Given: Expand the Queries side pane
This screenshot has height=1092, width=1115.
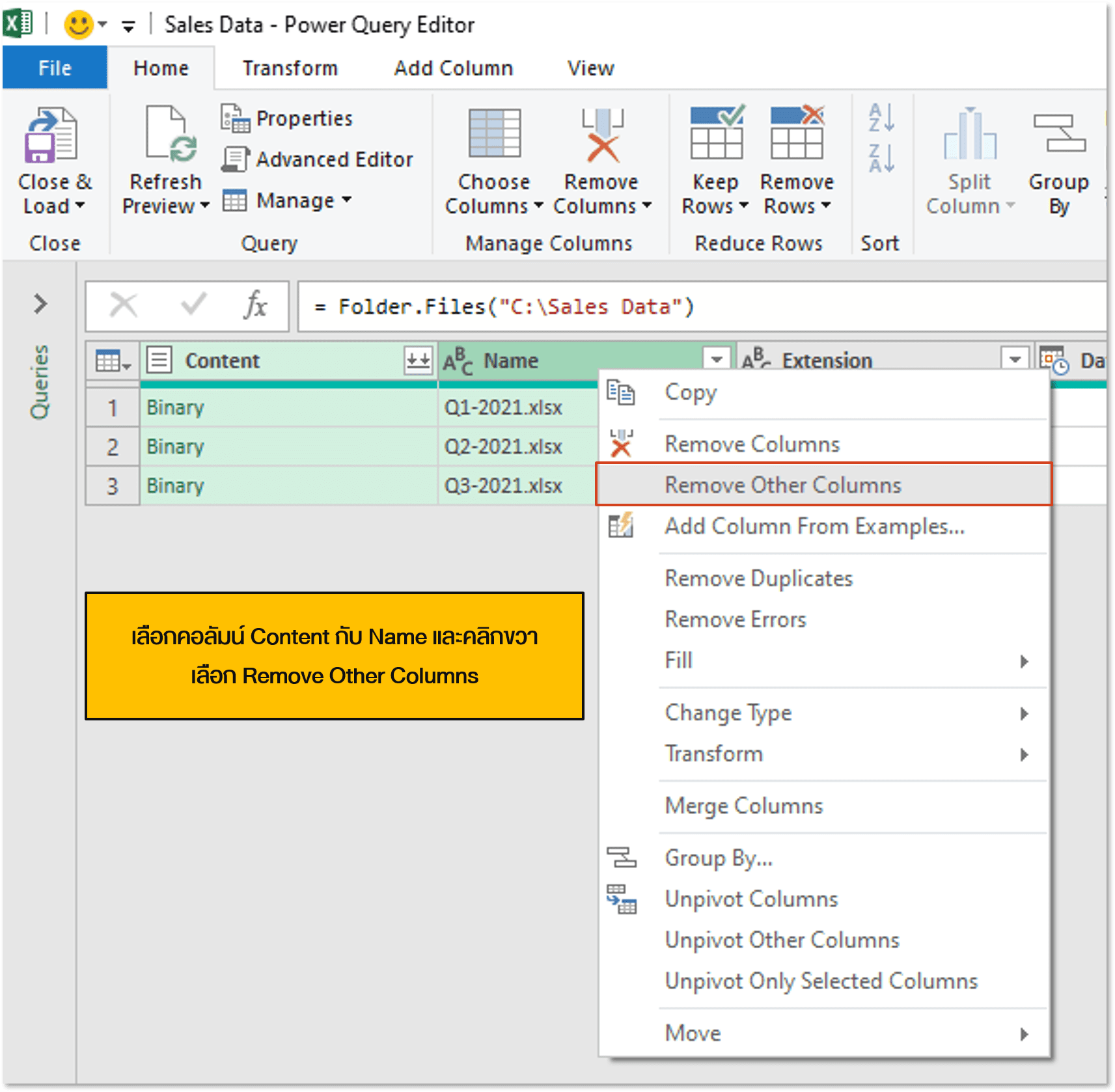Looking at the screenshot, I should [x=40, y=303].
